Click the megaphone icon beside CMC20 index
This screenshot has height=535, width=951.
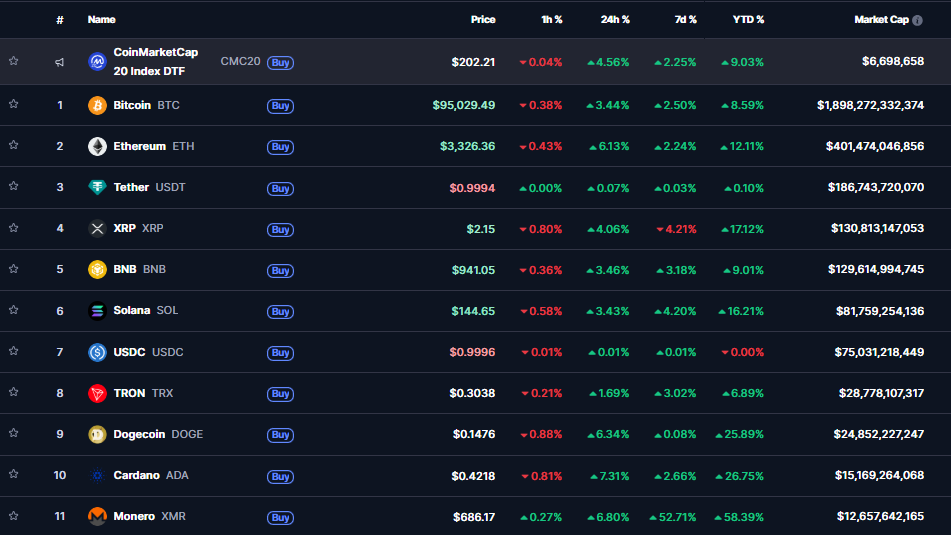coord(60,62)
